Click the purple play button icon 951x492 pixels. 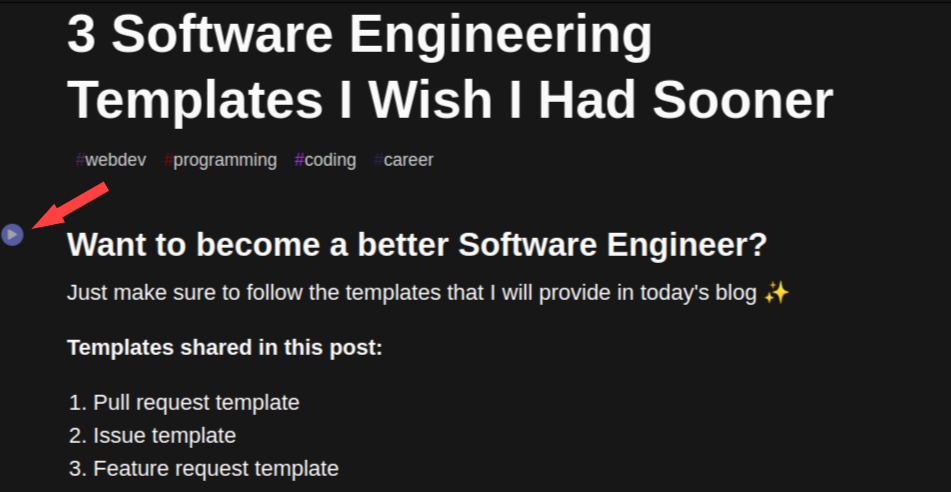[x=12, y=235]
